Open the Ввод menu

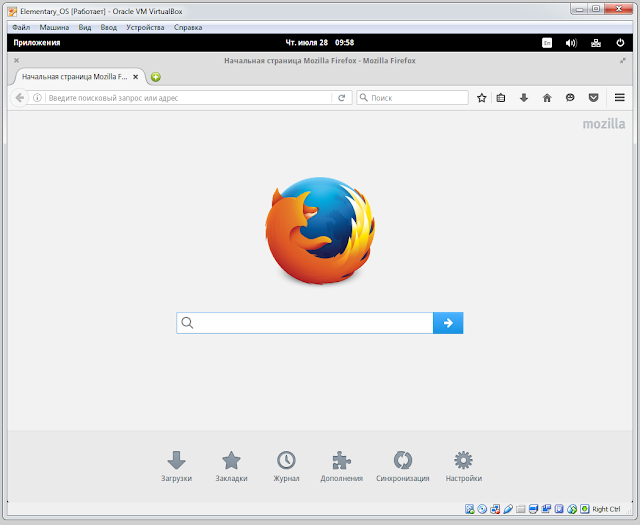(109, 27)
